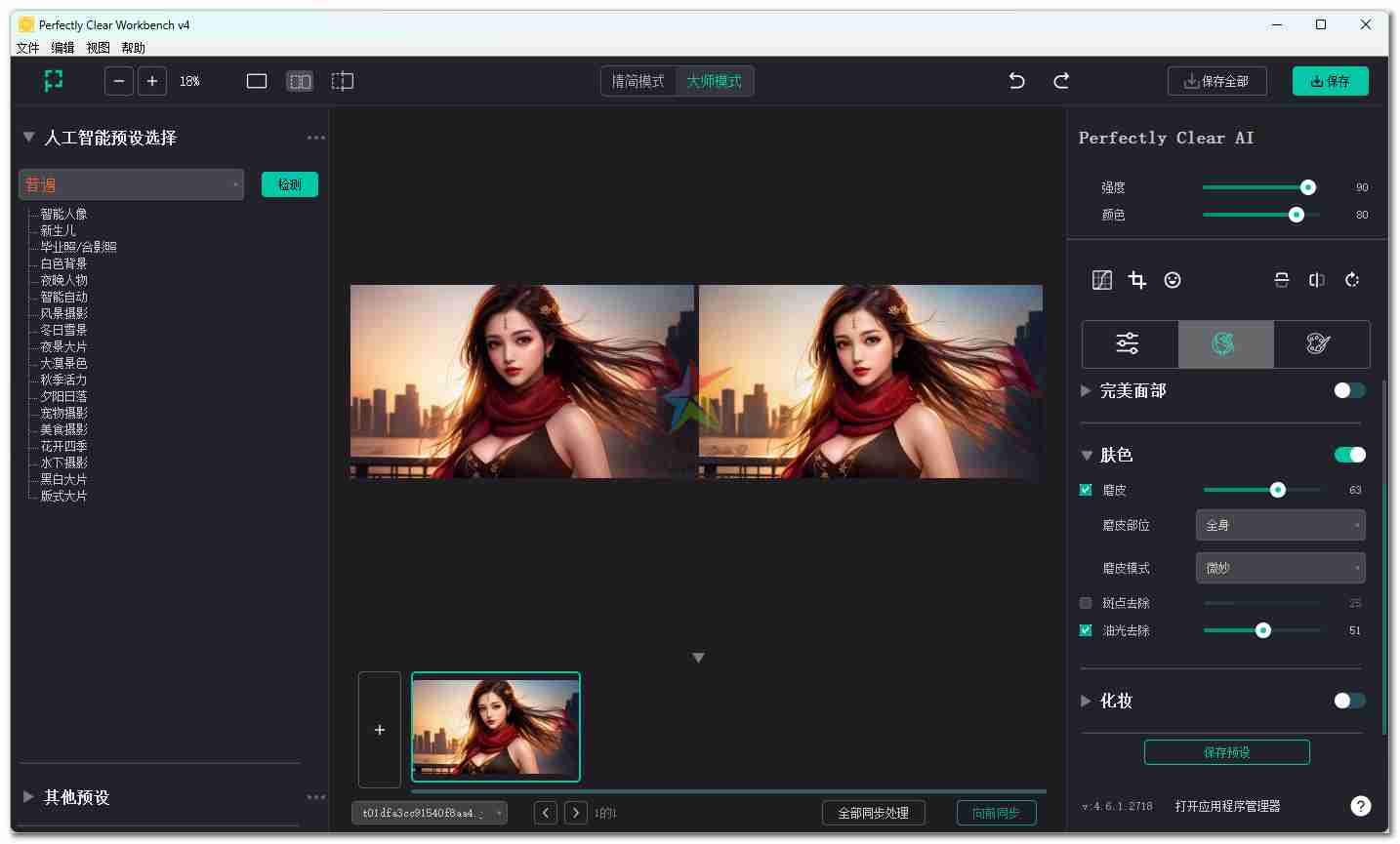
Task: Click the 保存全部 button
Action: 1216,81
